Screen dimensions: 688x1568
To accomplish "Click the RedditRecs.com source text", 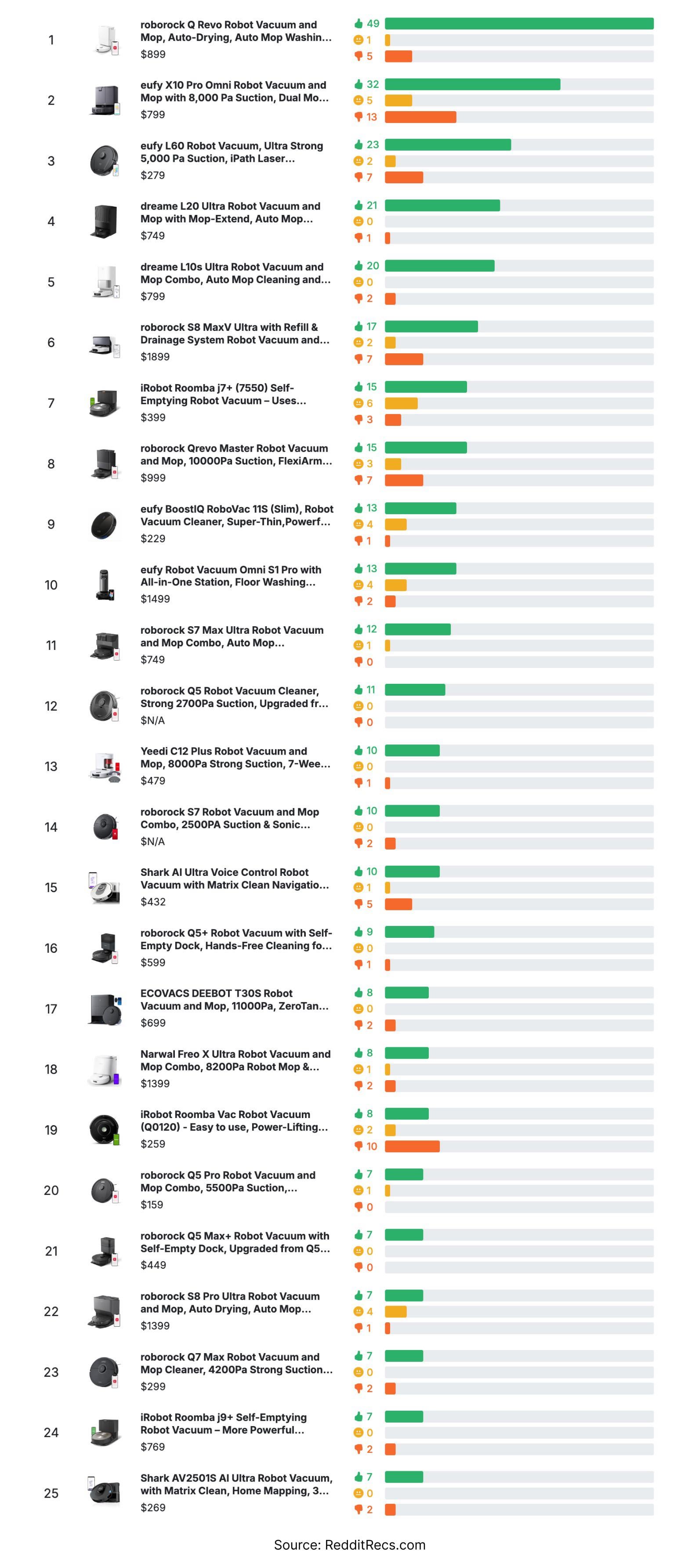I will (349, 1545).
